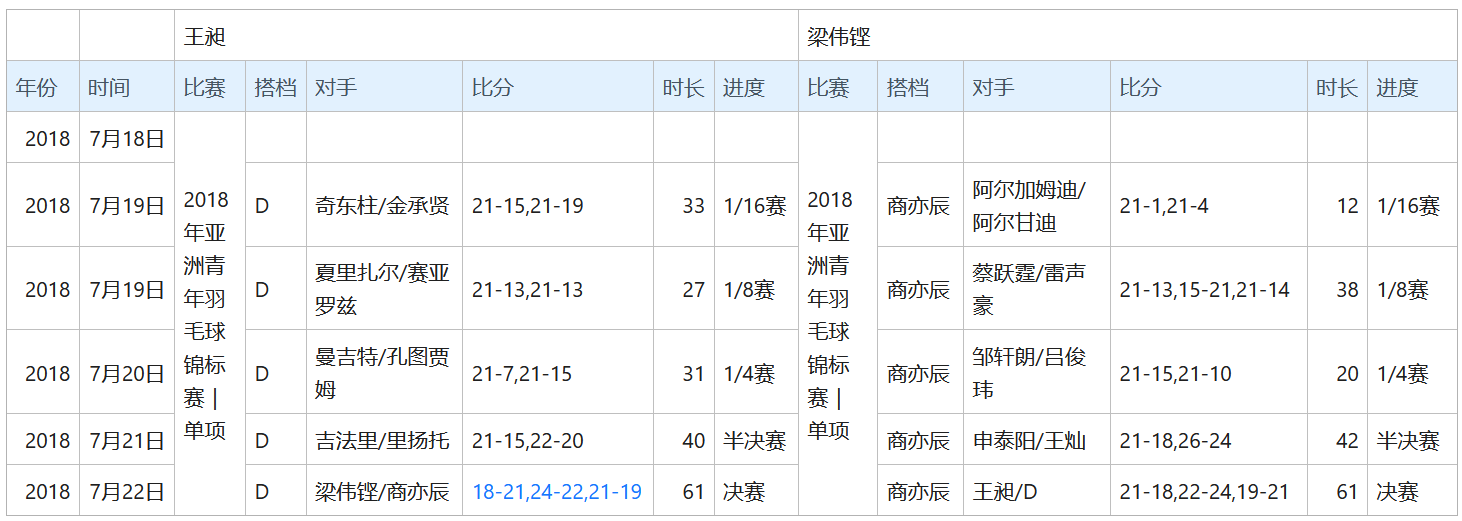
Task: Click opponent cell 申泰阳/王灿
Action: pyautogui.click(x=1029, y=441)
